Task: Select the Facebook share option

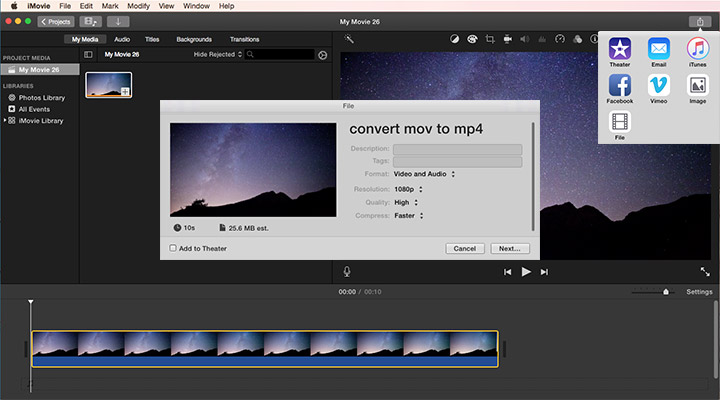Action: click(x=620, y=86)
